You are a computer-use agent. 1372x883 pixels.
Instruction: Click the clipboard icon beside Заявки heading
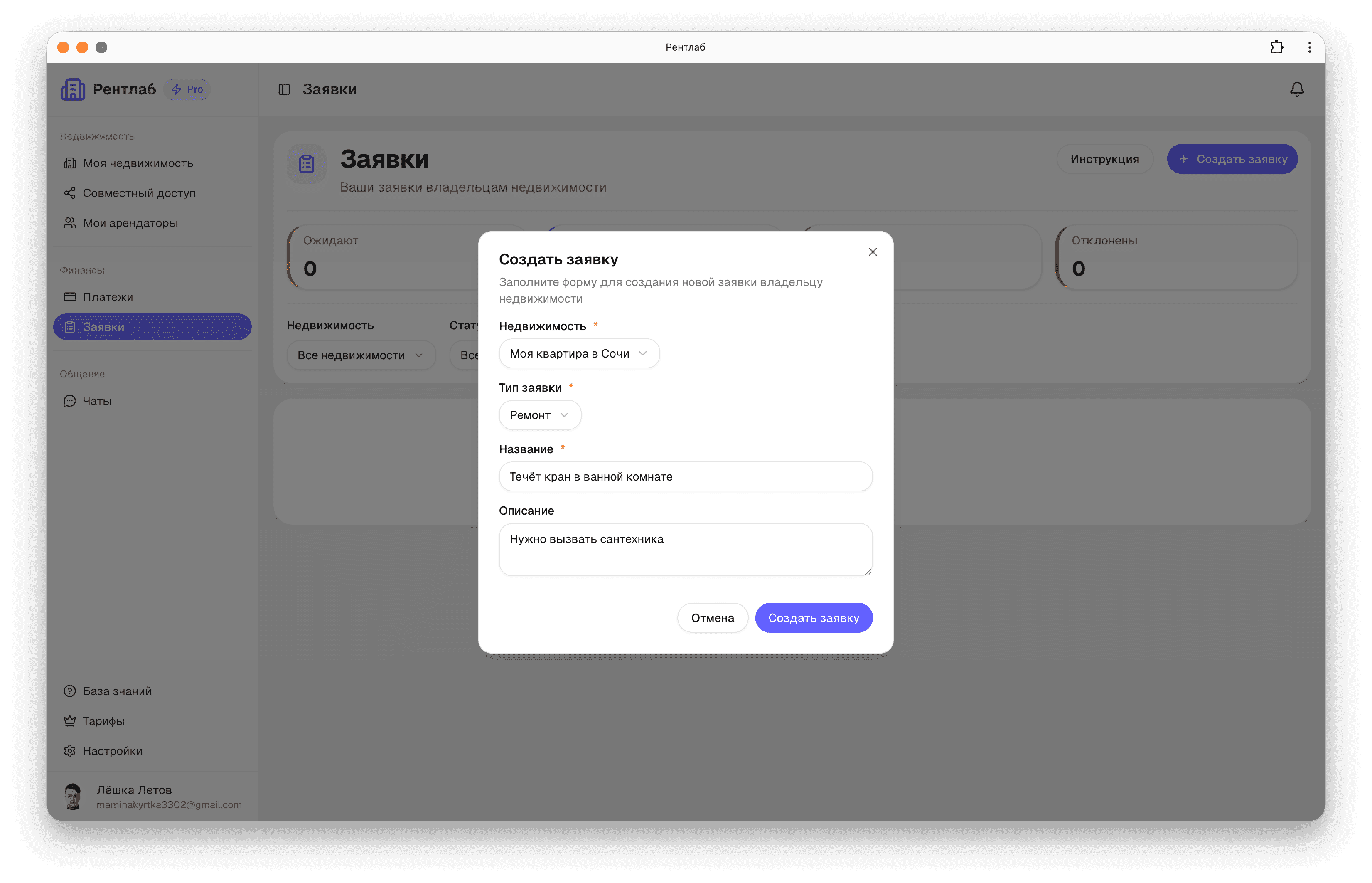tap(307, 164)
